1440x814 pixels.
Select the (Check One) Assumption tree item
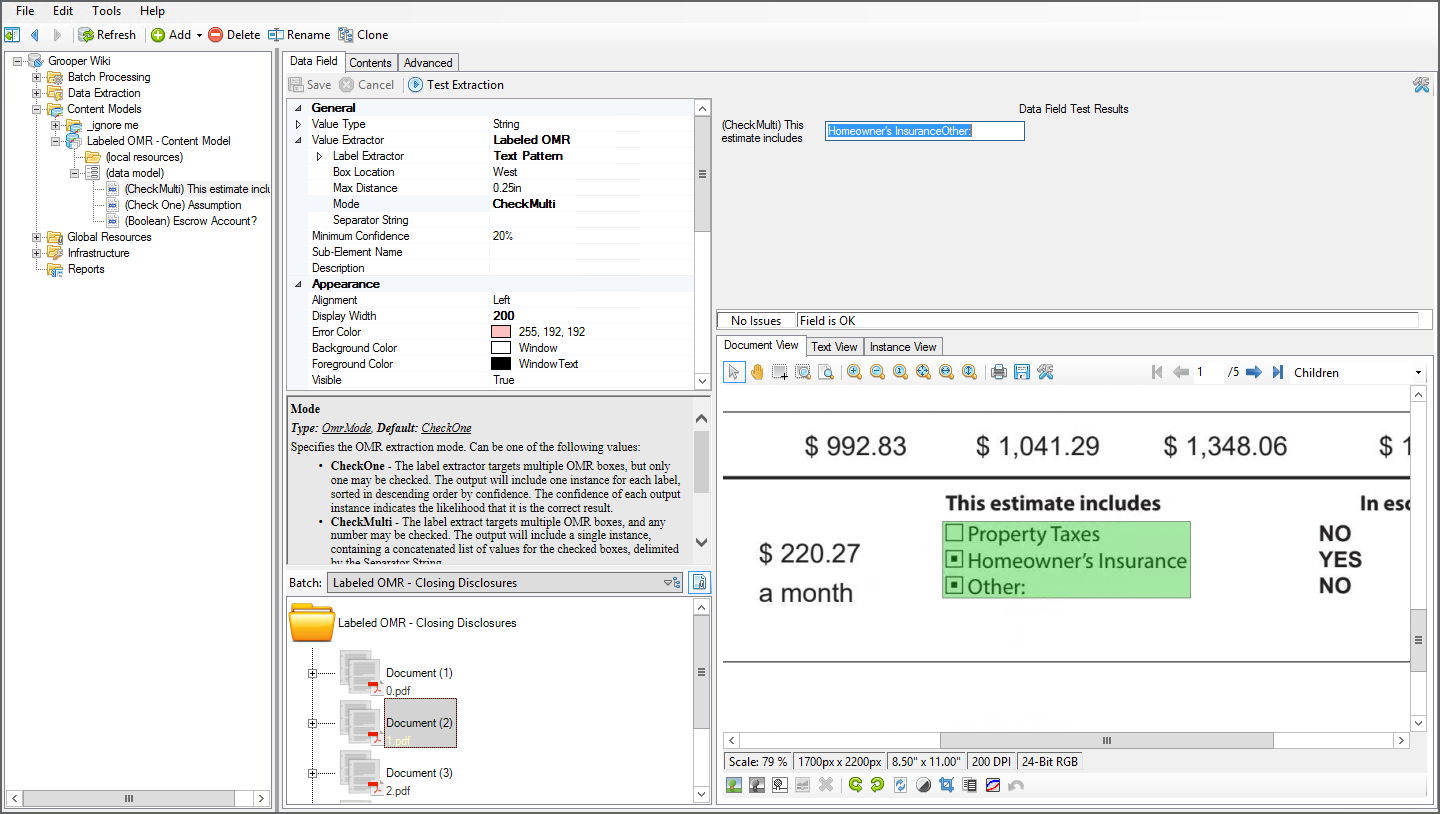click(x=183, y=205)
